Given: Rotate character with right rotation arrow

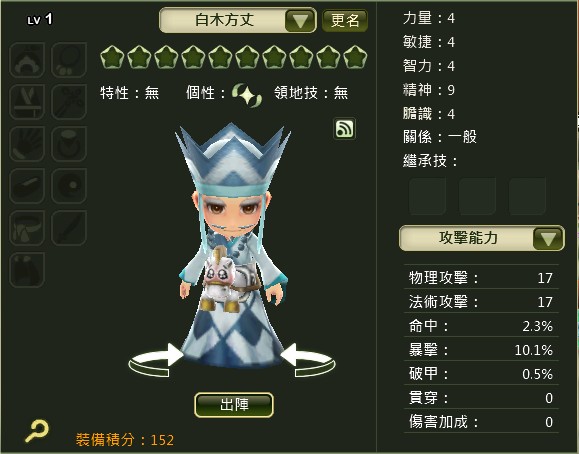Looking at the screenshot, I should click(x=308, y=360).
